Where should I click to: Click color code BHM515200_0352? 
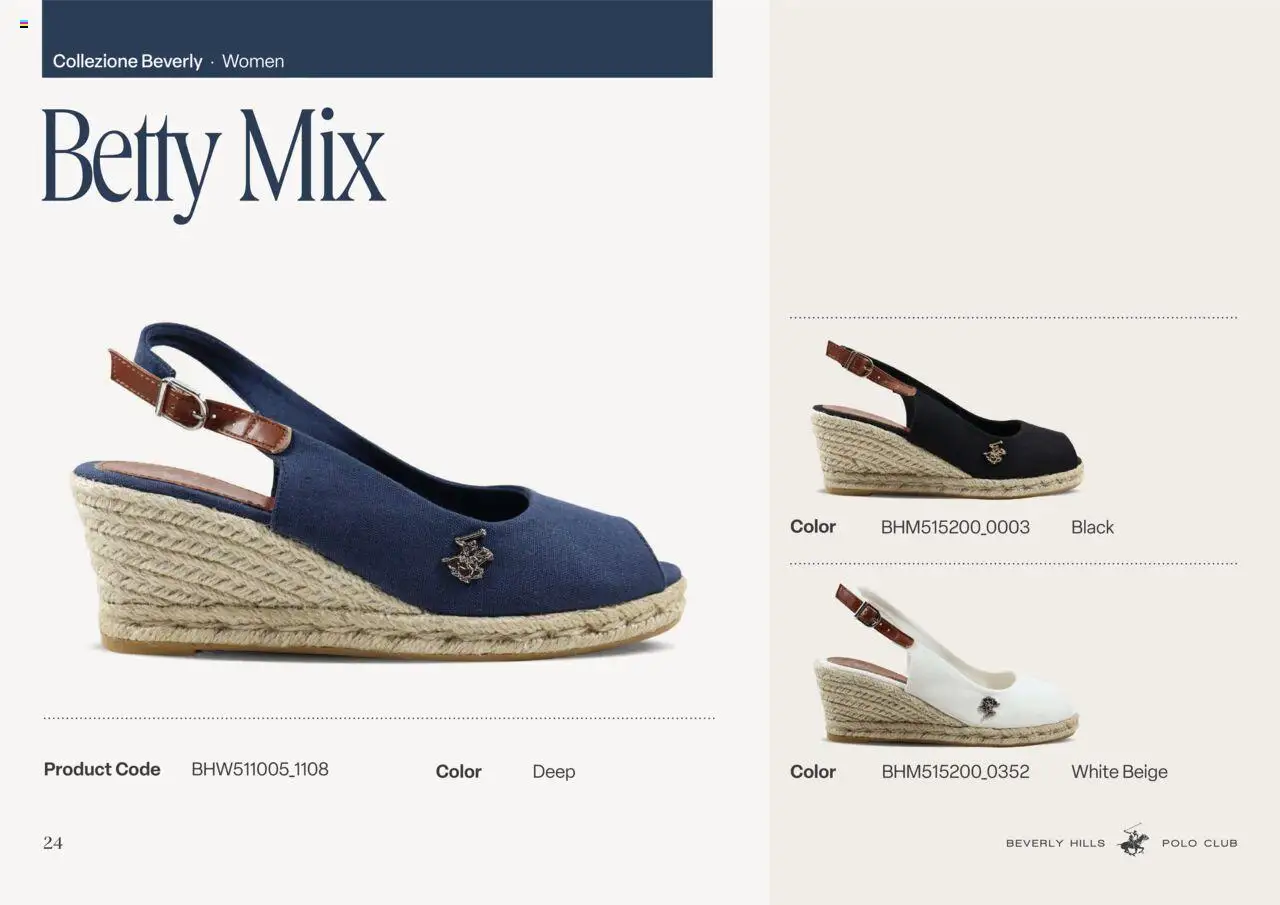coord(955,772)
